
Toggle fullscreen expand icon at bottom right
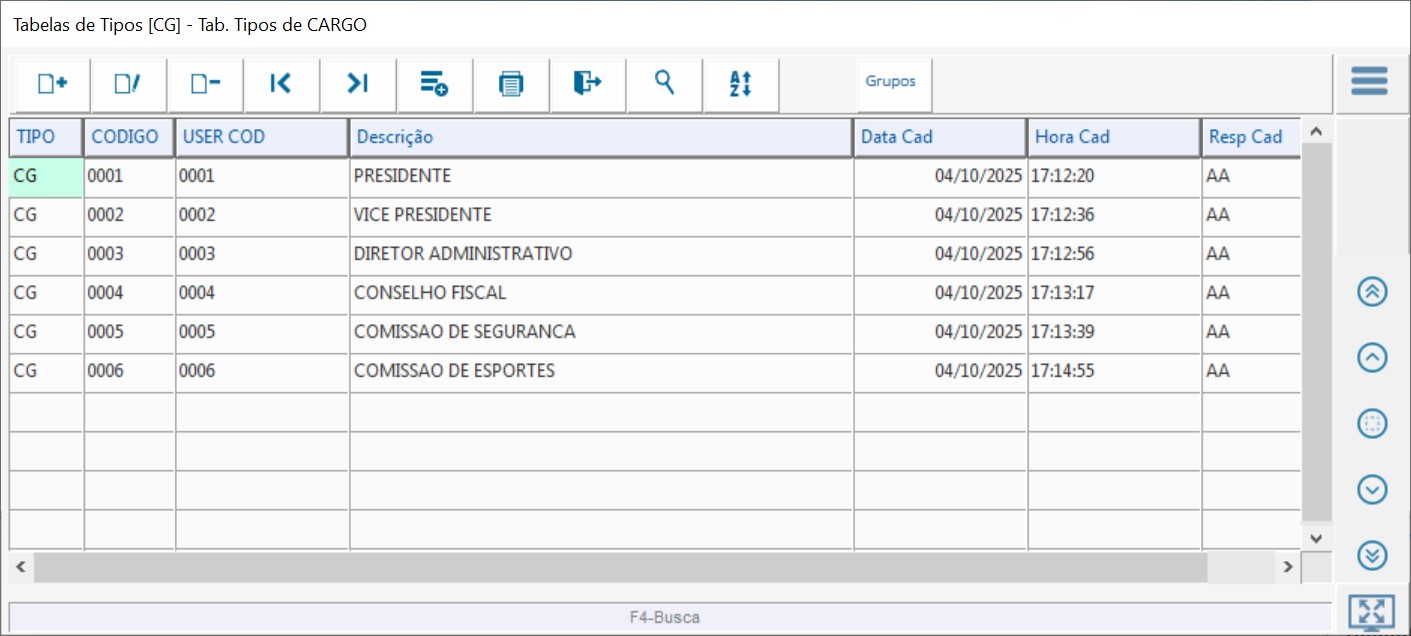tap(1371, 611)
